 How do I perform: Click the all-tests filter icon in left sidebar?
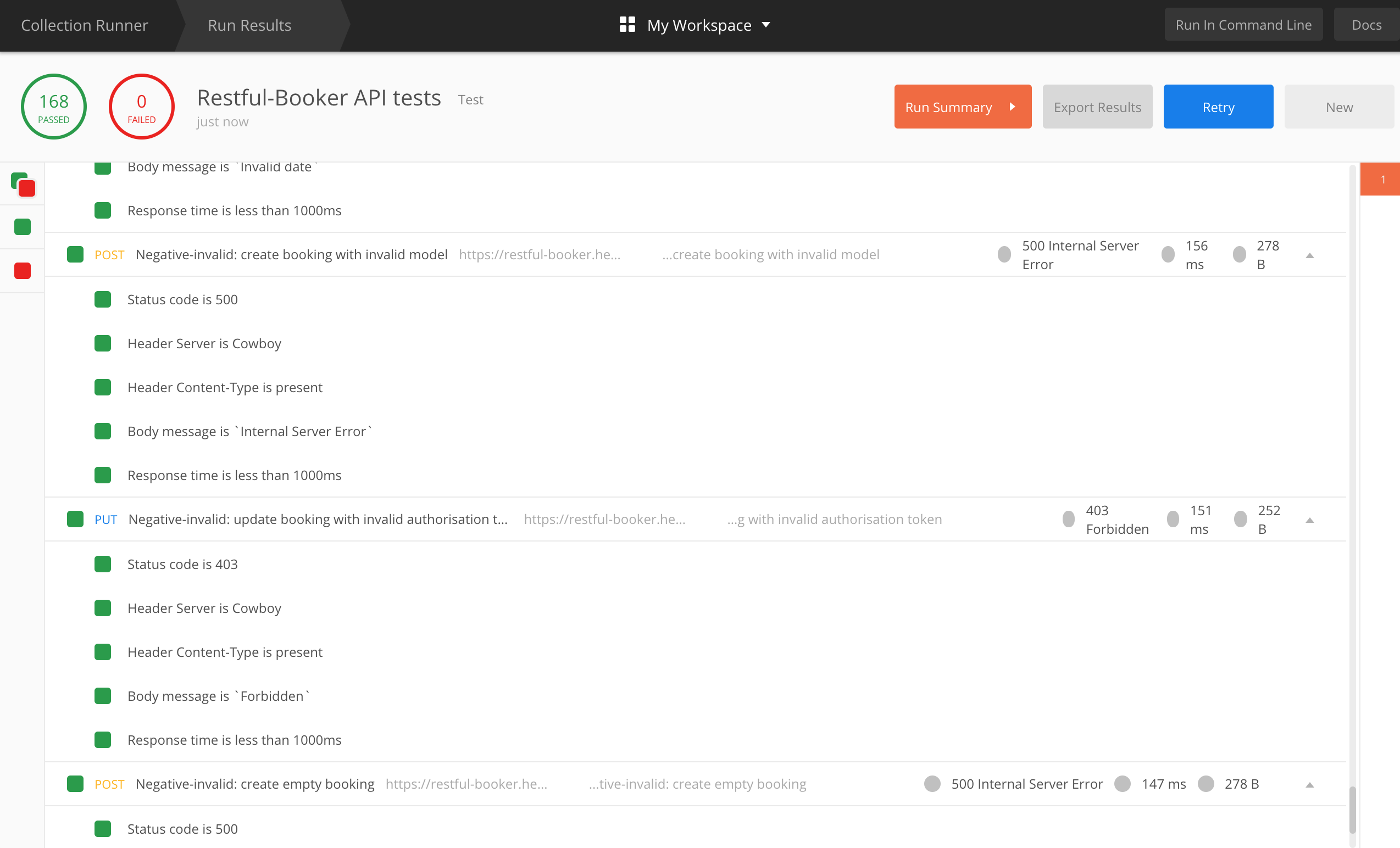pyautogui.click(x=23, y=183)
